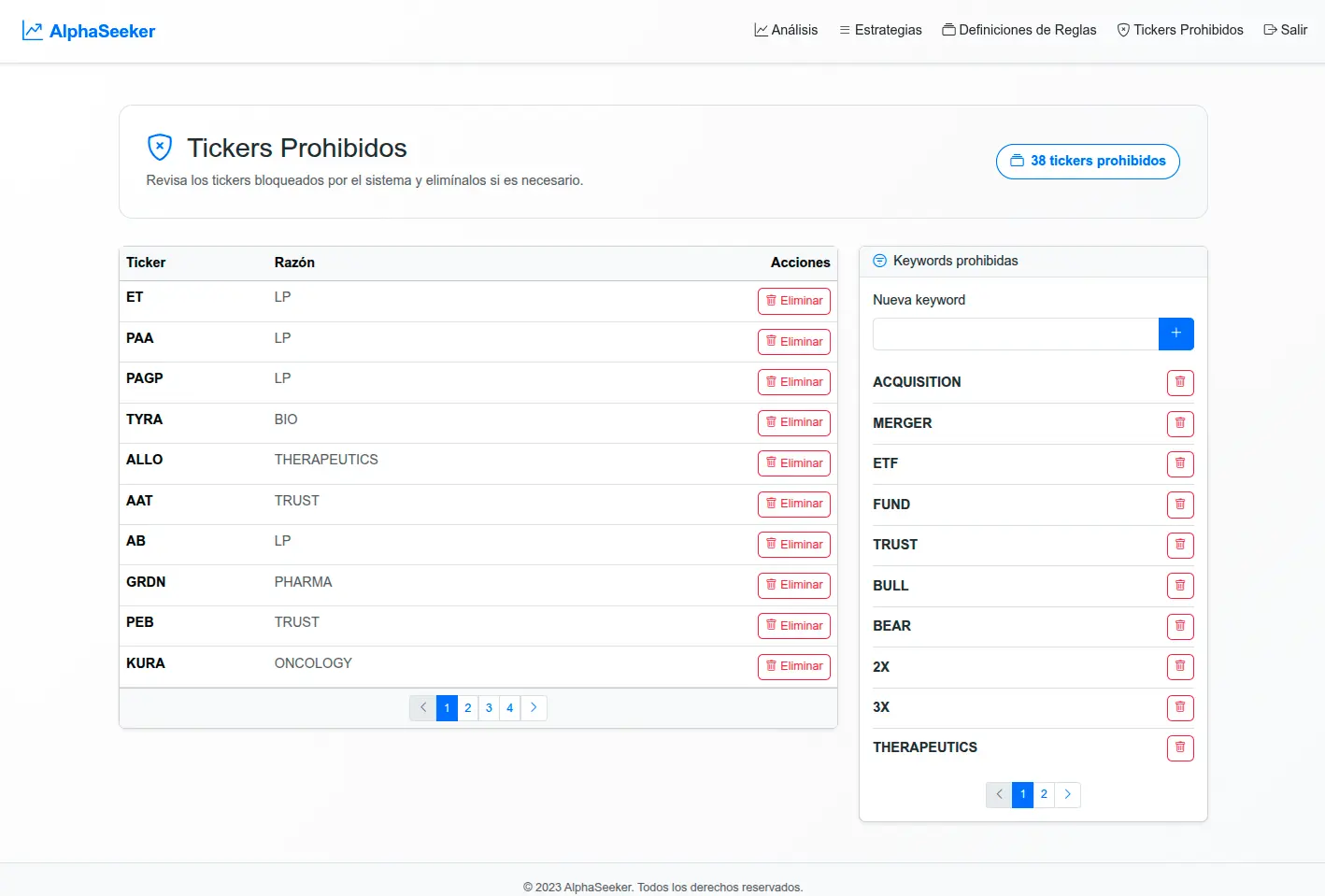Click the trash icon beside ETF
1325x896 pixels.
pos(1180,463)
